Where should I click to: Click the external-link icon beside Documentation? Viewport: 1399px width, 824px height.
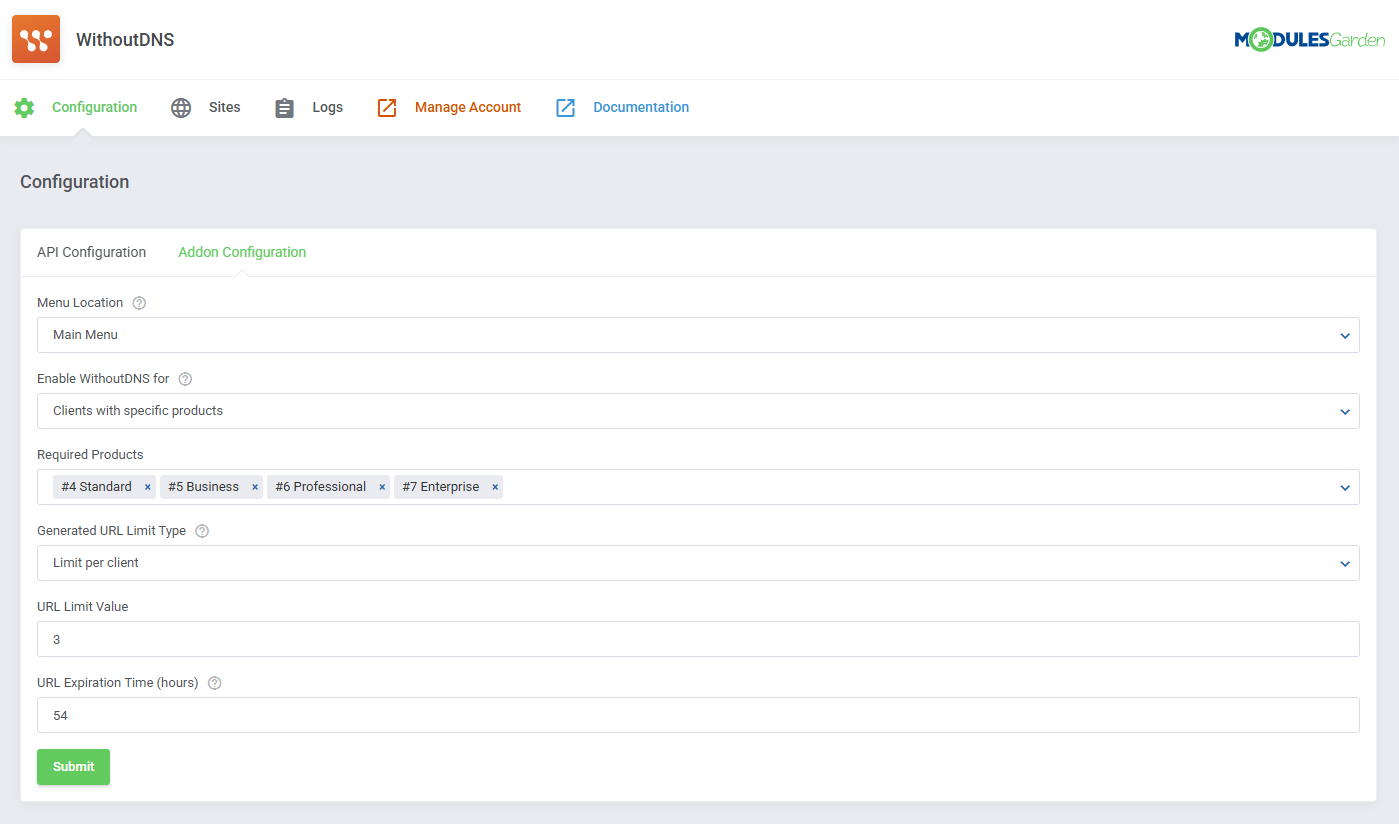566,107
